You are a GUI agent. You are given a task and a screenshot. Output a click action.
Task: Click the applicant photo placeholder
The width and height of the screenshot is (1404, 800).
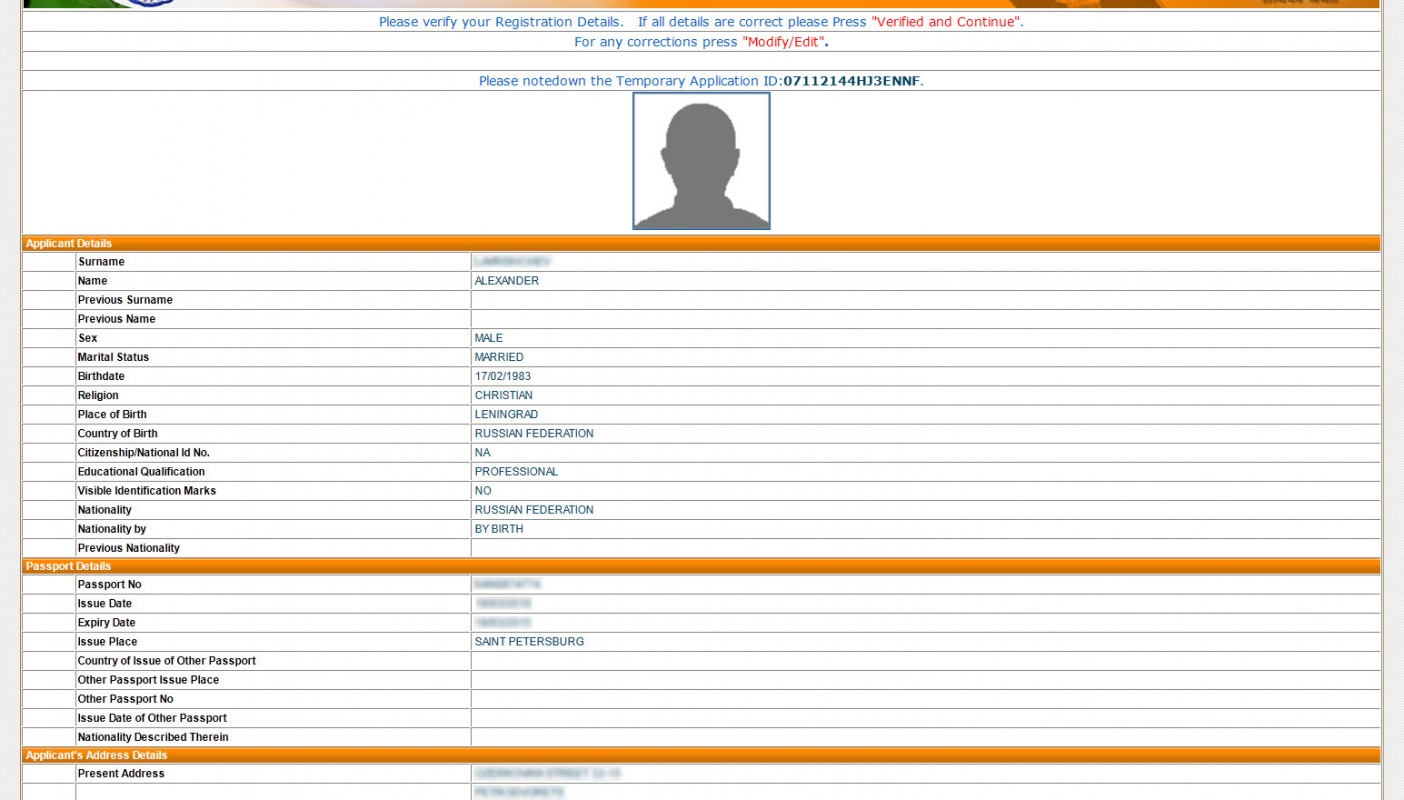point(701,161)
